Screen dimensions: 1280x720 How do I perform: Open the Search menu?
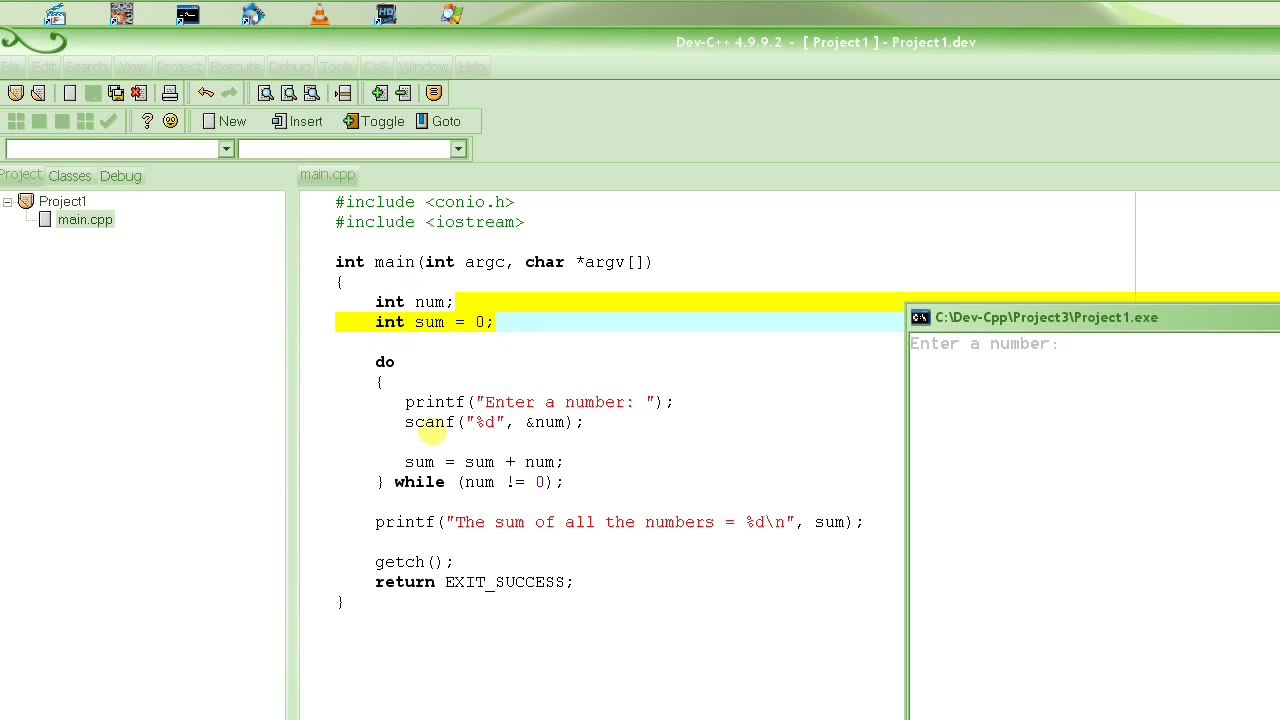(x=86, y=67)
